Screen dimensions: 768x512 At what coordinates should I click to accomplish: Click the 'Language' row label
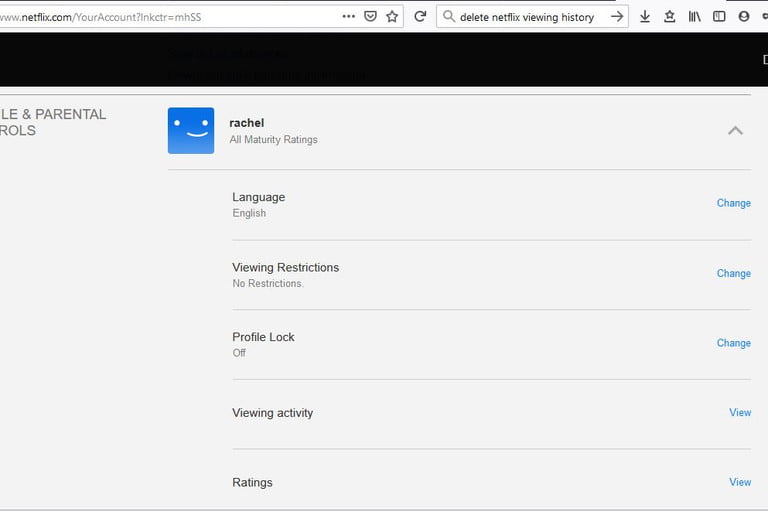259,197
